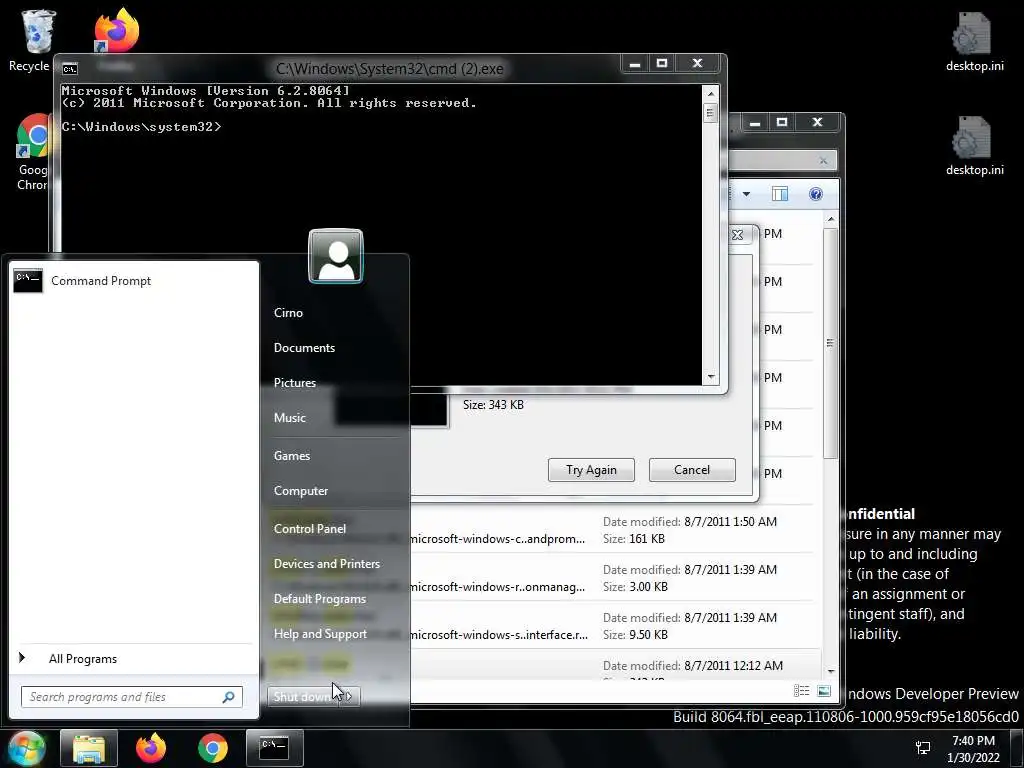Open Devices and Printers in Start menu
Viewport: 1024px width, 768px height.
click(x=327, y=564)
